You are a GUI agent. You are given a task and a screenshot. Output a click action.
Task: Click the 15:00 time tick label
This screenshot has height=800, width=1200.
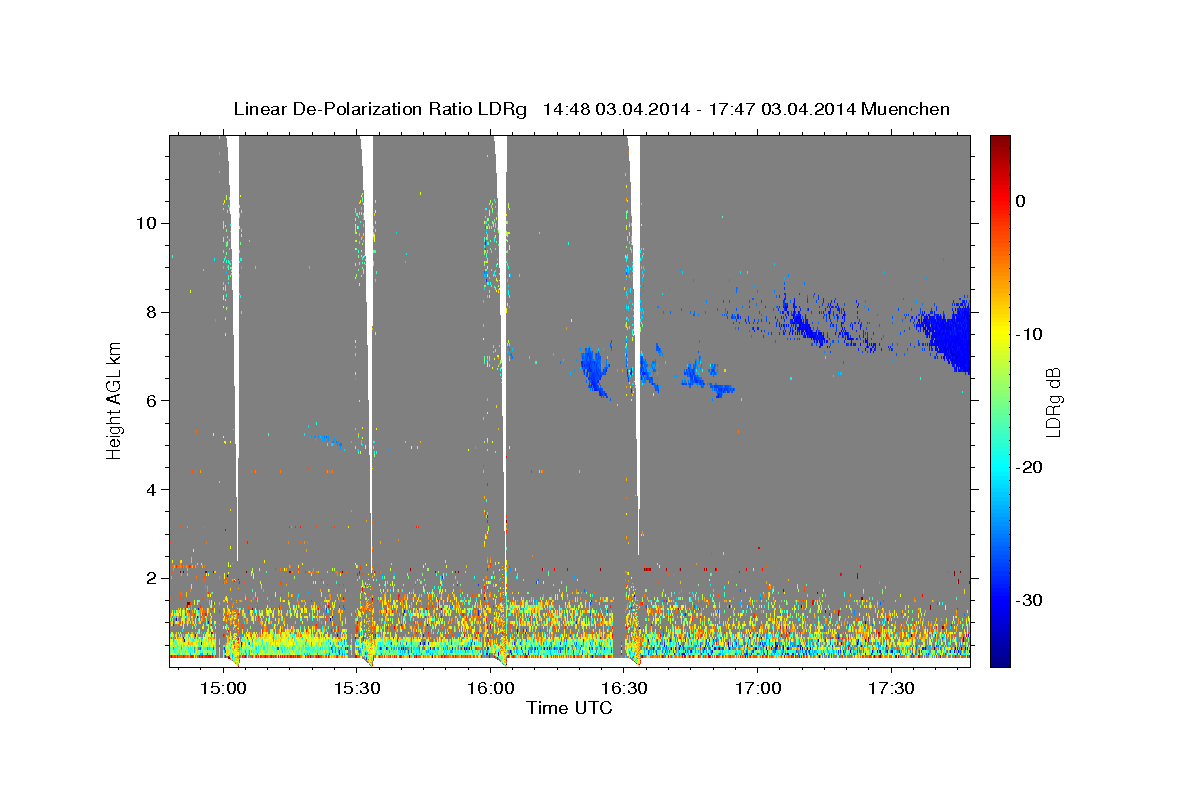(x=224, y=688)
